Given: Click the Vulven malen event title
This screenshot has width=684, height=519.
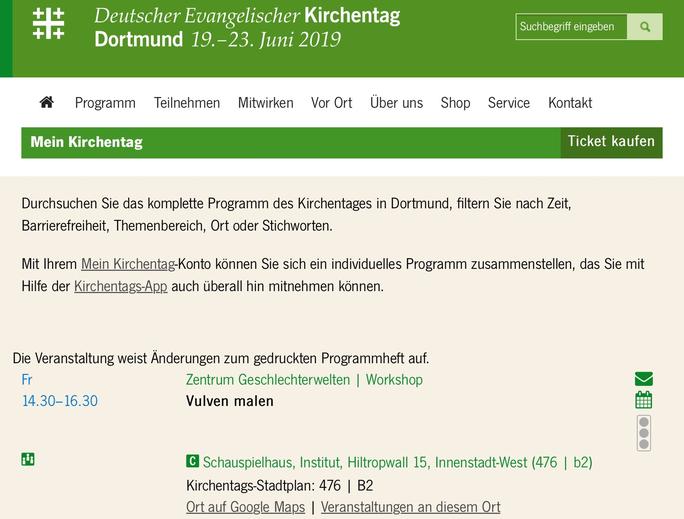Looking at the screenshot, I should pyautogui.click(x=229, y=401).
